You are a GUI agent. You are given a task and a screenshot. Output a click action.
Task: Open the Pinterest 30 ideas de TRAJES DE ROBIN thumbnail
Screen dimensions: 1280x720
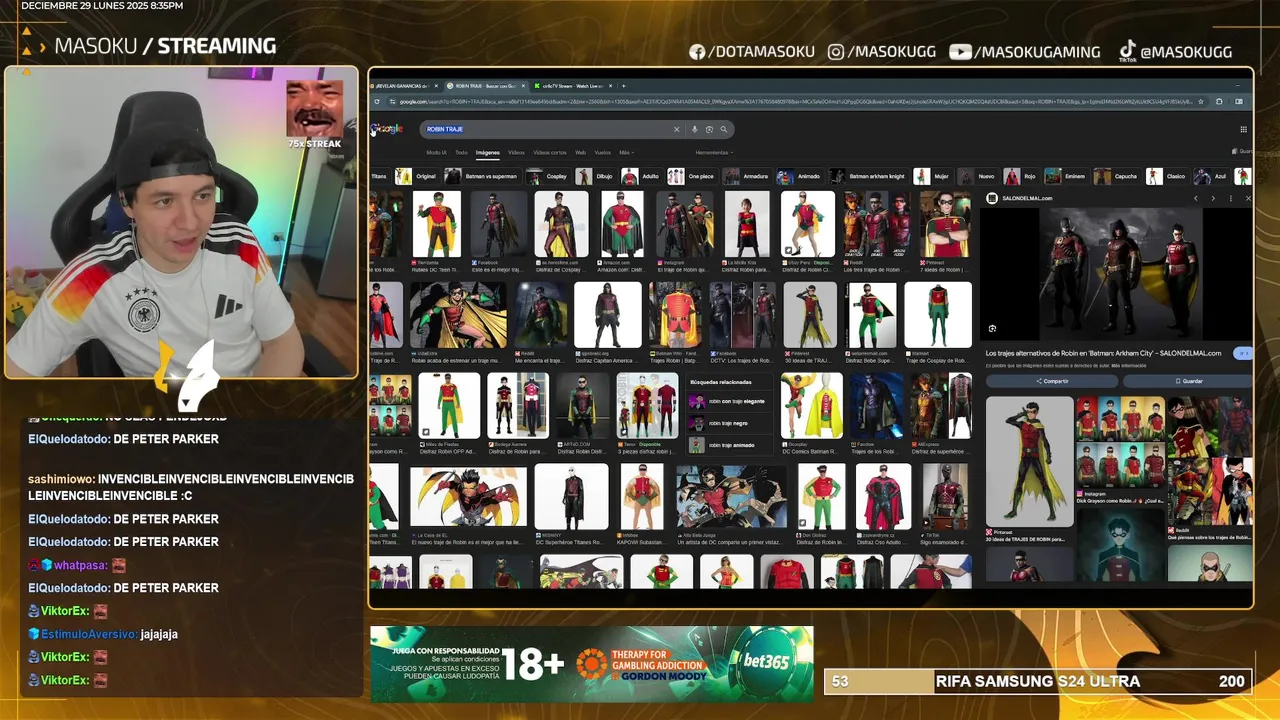[1029, 461]
